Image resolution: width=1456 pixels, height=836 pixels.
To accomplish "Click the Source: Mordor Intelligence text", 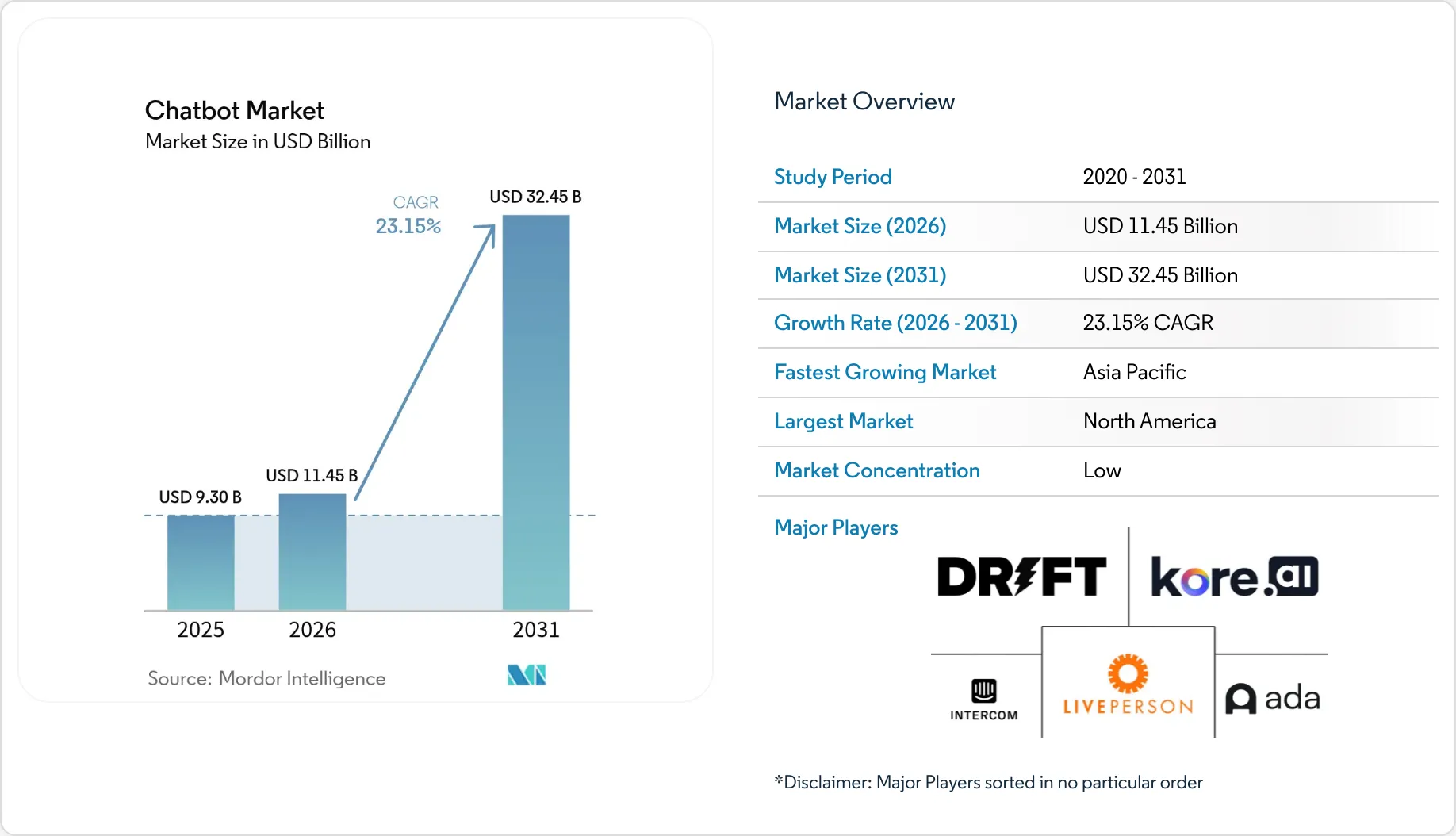I will click(266, 678).
